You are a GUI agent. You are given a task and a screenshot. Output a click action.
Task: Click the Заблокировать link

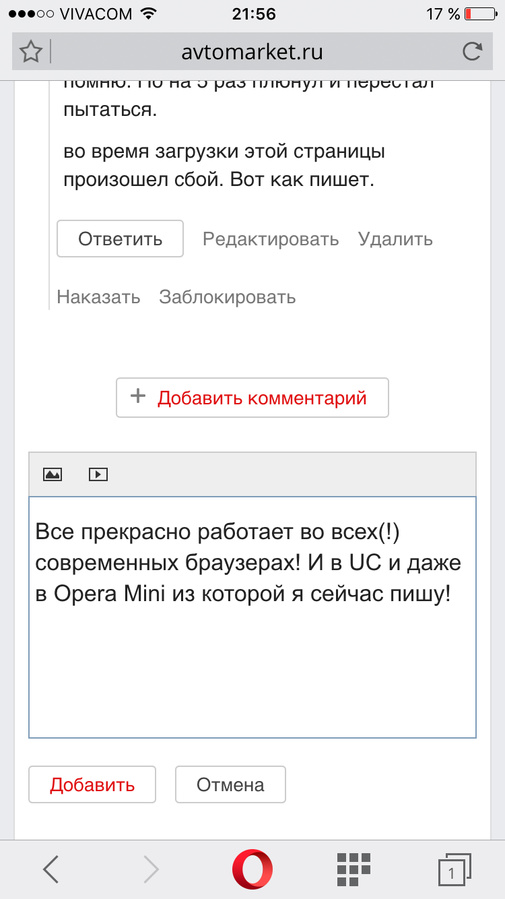[x=228, y=297]
